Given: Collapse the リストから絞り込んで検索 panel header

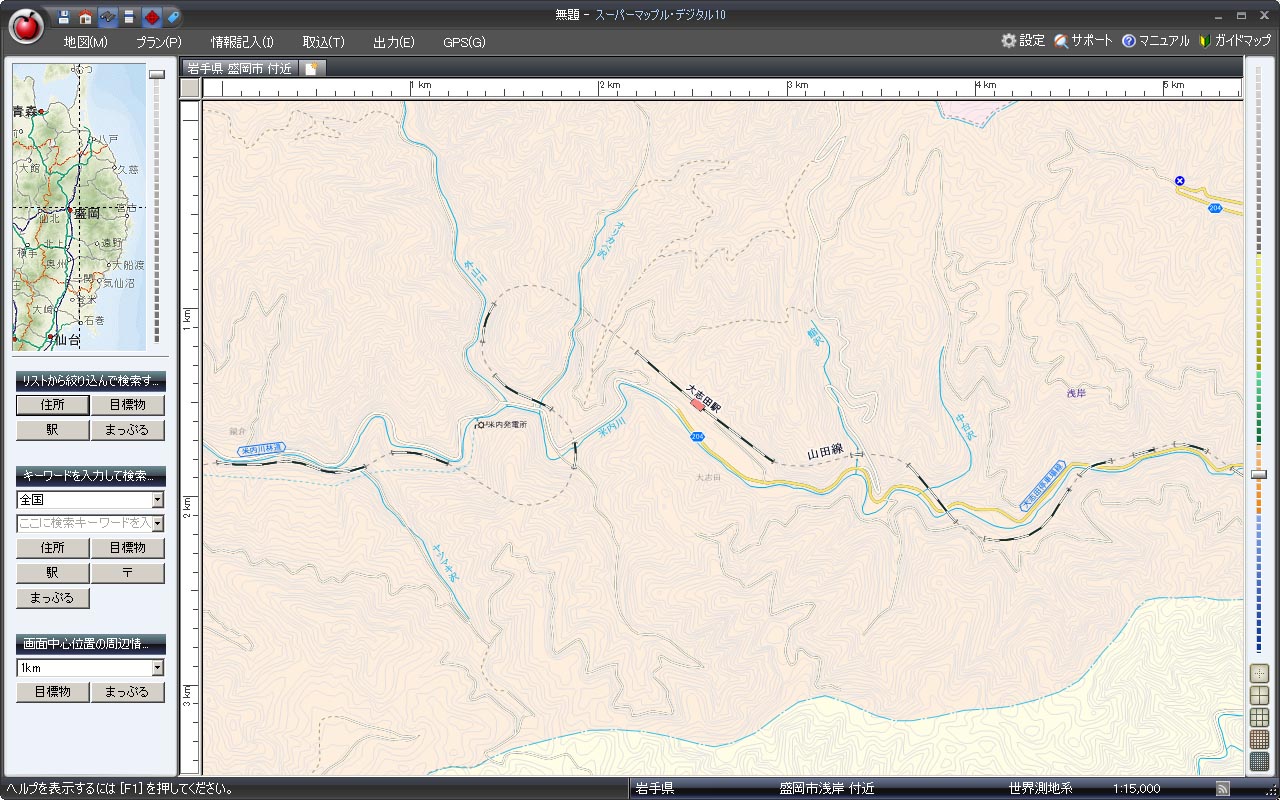Looking at the screenshot, I should point(90,381).
